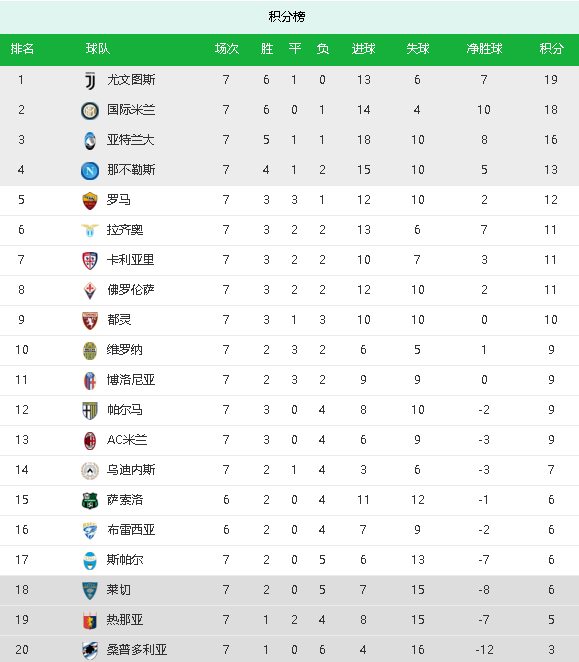Screen dimensions: 579x662
Task: Open team link 桑普多利亚
Action: (137, 649)
